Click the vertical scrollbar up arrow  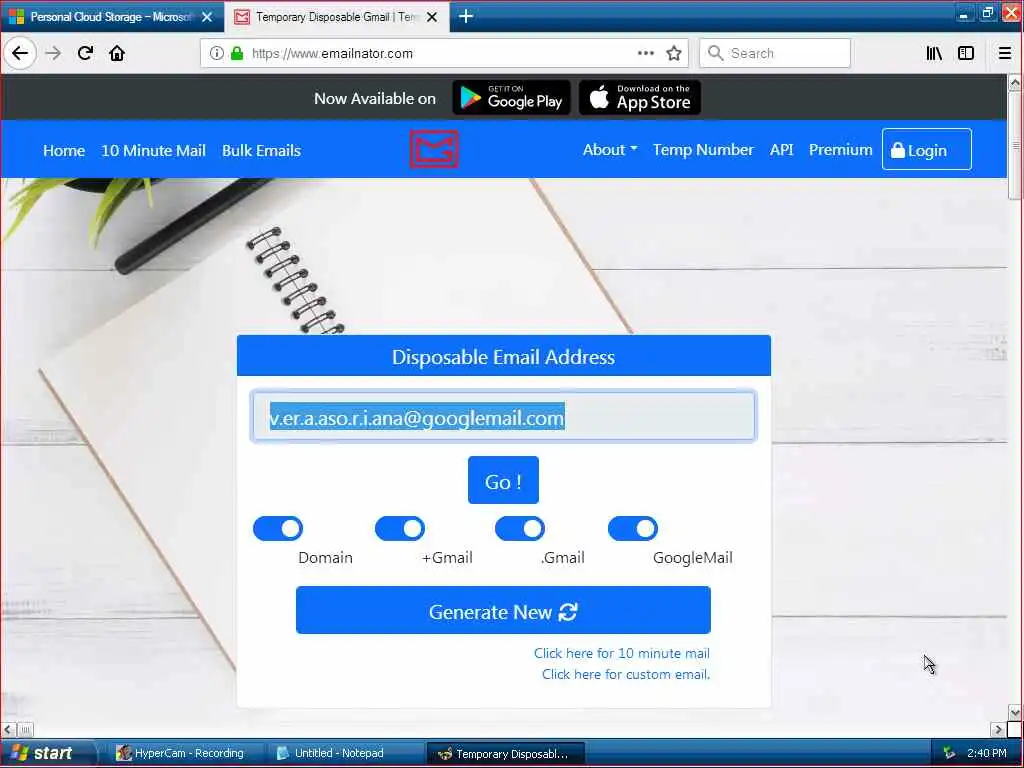point(1015,82)
